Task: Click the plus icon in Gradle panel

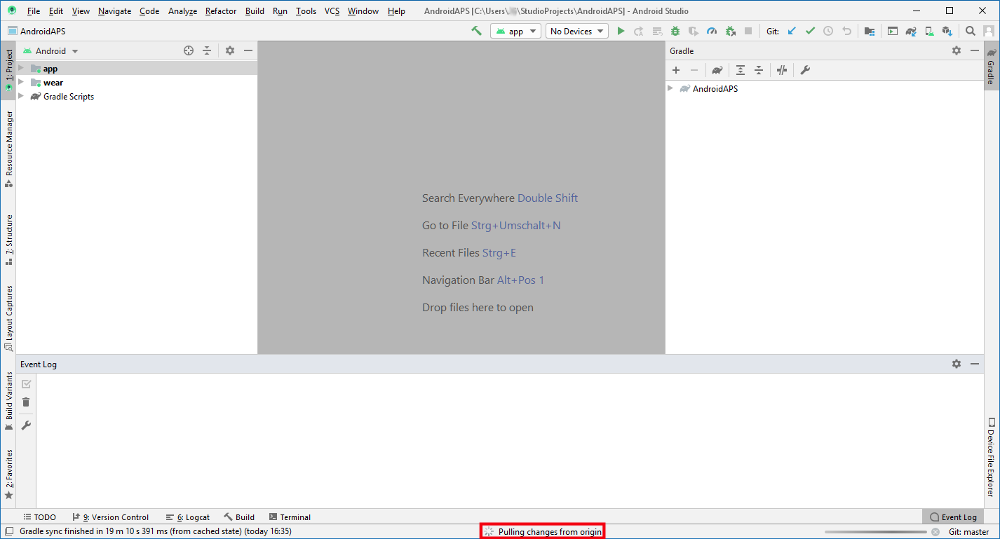Action: pos(676,70)
